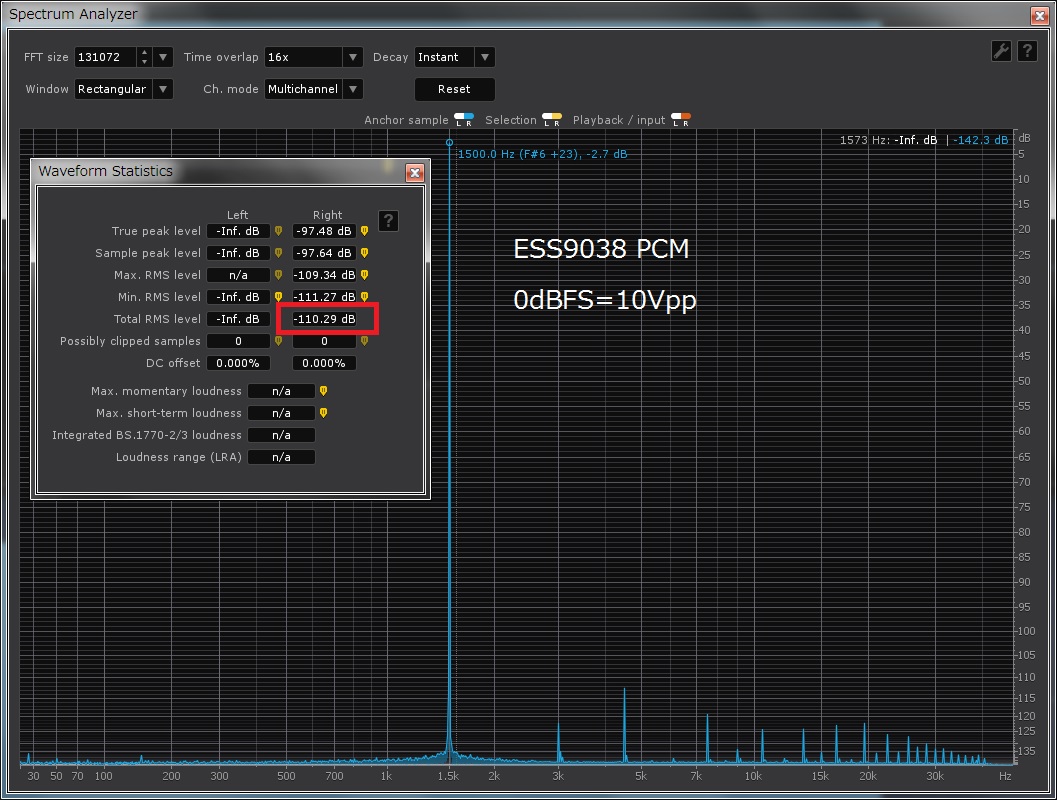Jump to Right true peak level marker

(x=365, y=231)
